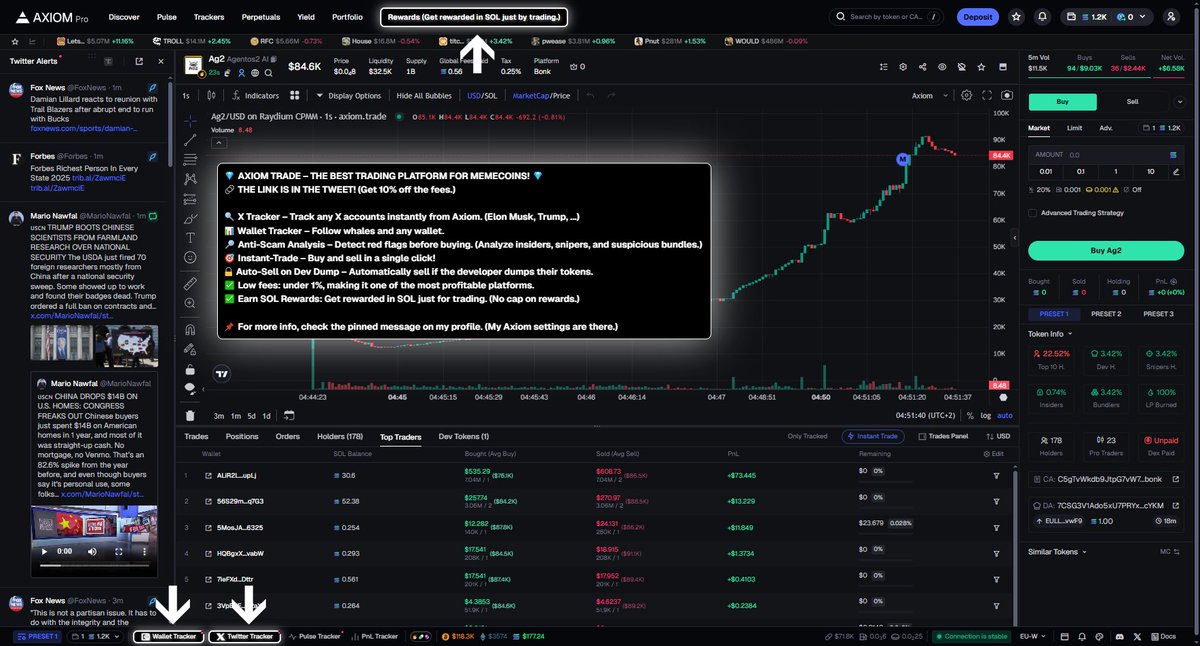The image size is (1200, 646).
Task: Open the notifications bell
Action: 1043,17
